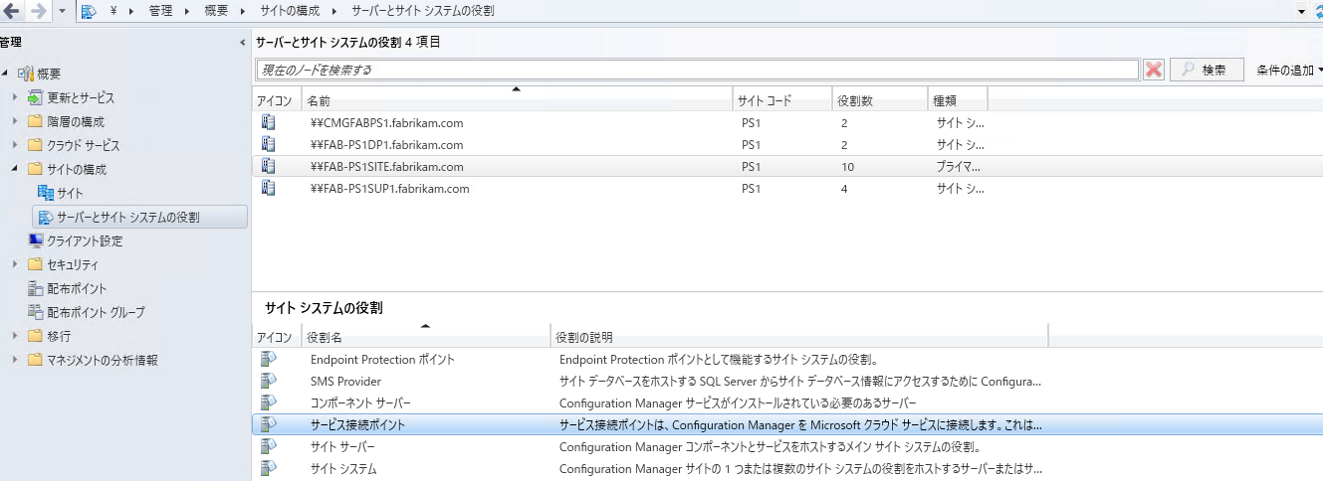Click the 配布ポイント グループ icon
The width and height of the screenshot is (1323, 481).
click(x=36, y=312)
